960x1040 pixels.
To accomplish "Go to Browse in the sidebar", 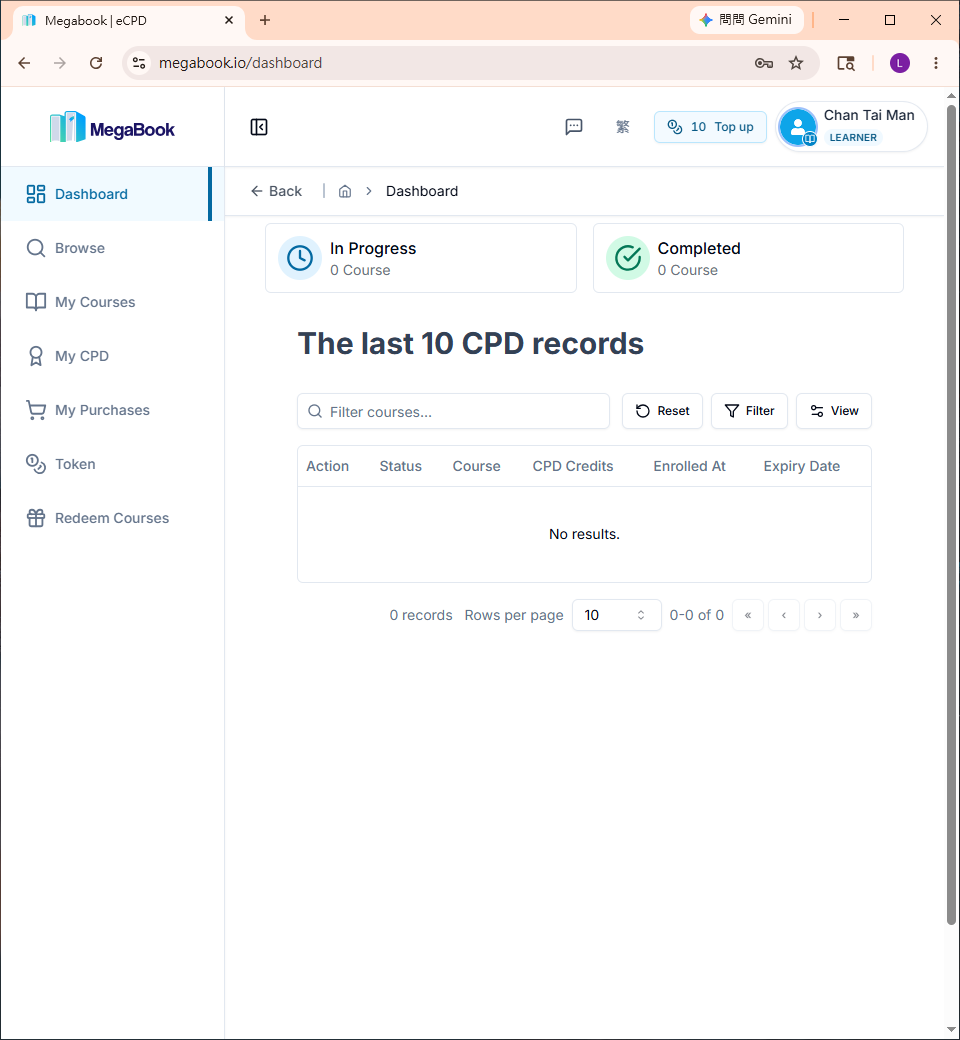I will [x=106, y=248].
